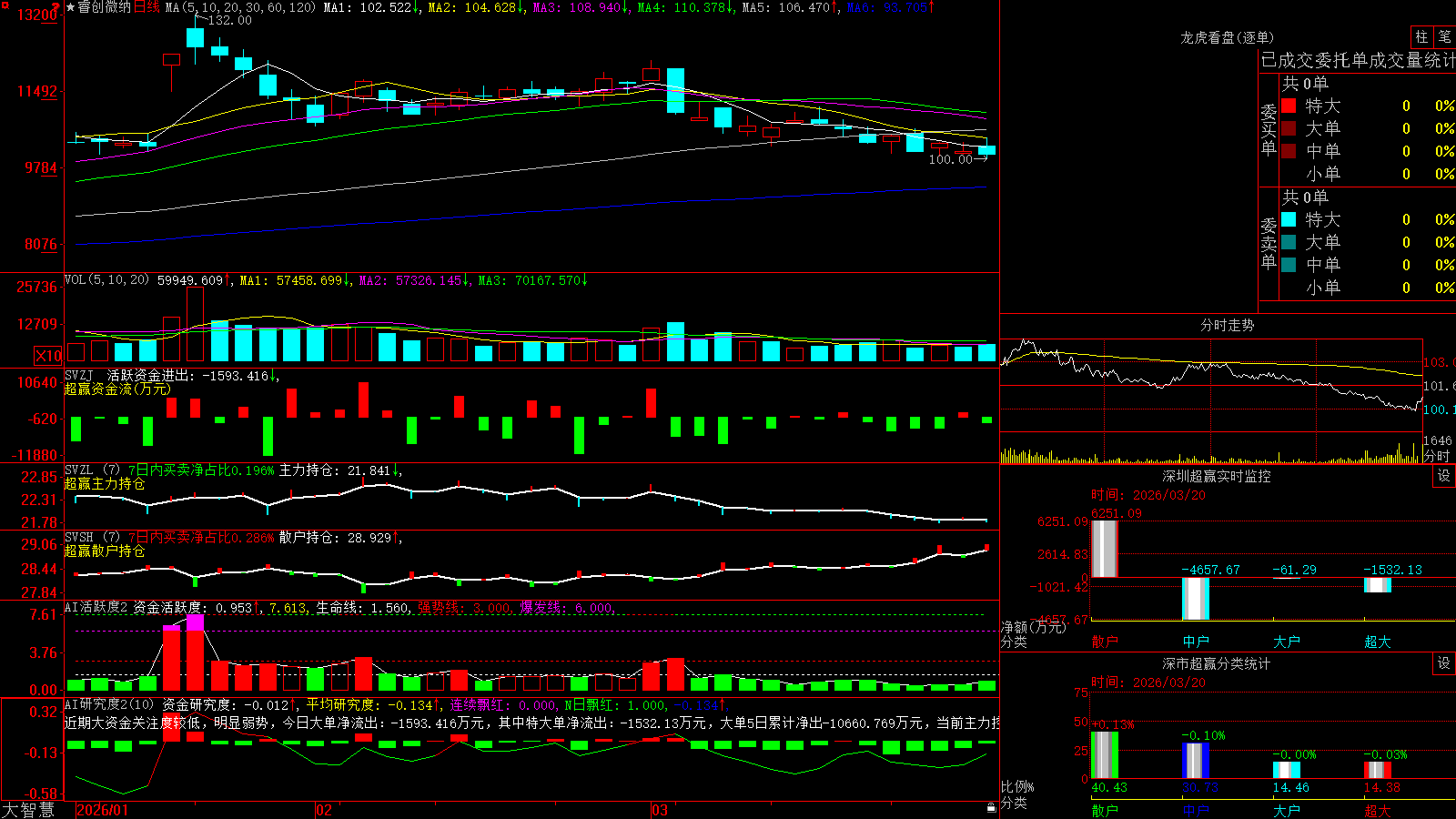1456x819 pixels.
Task: Click the 中户 ratio bar 30.73
Action: coord(1196,761)
